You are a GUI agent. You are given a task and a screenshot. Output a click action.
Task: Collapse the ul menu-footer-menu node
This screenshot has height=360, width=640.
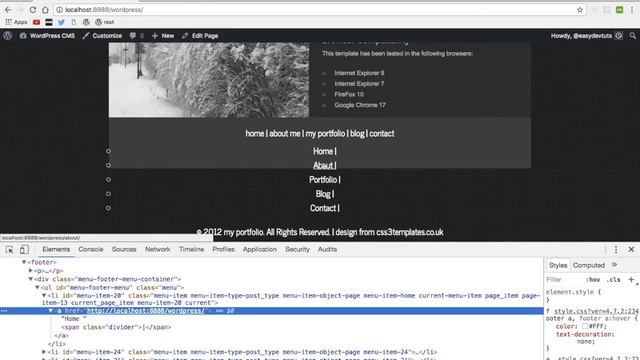(x=37, y=287)
